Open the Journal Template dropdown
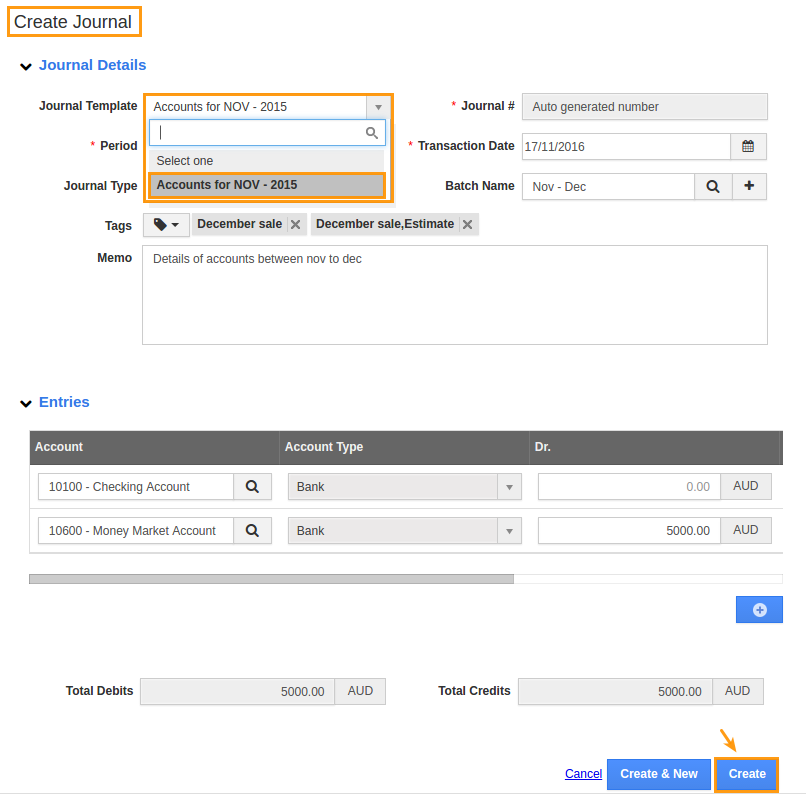Image resolution: width=806 pixels, height=794 pixels. (x=377, y=106)
